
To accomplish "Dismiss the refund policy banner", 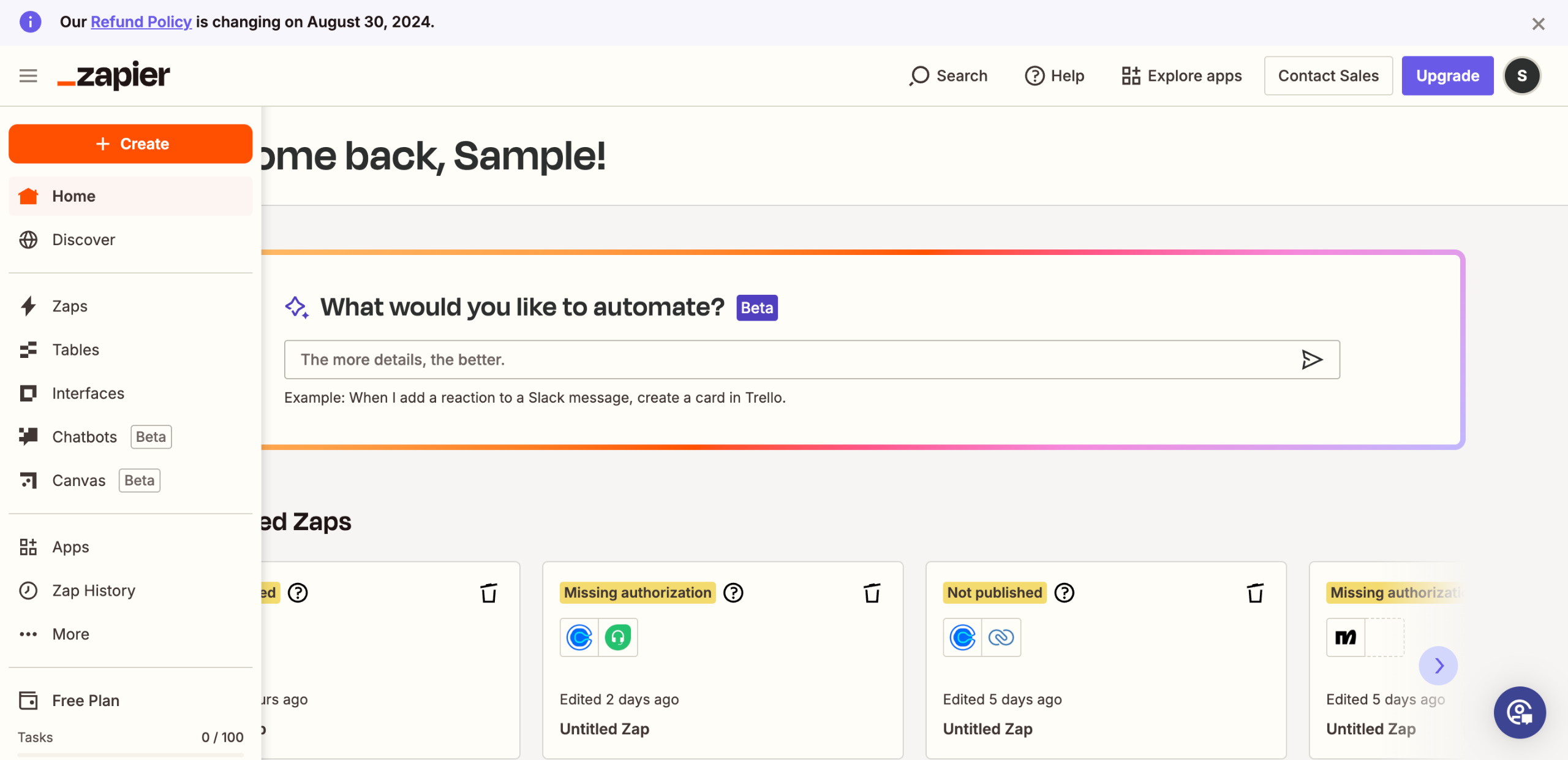I will click(x=1538, y=24).
